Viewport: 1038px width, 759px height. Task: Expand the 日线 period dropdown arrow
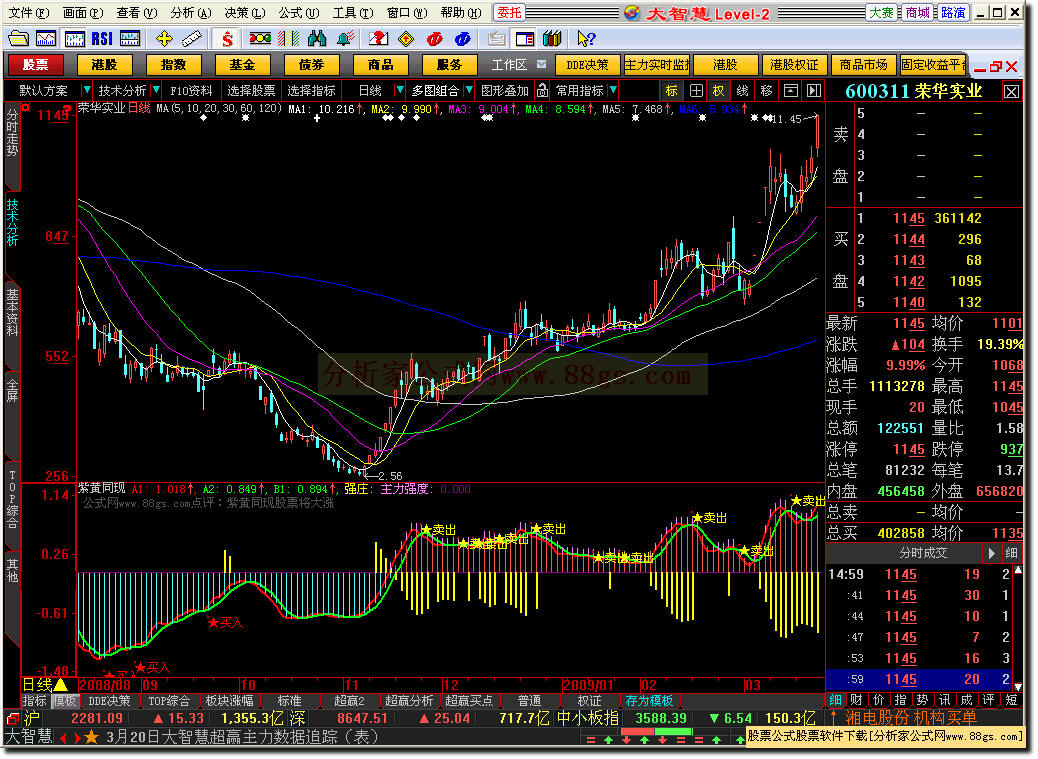point(399,90)
